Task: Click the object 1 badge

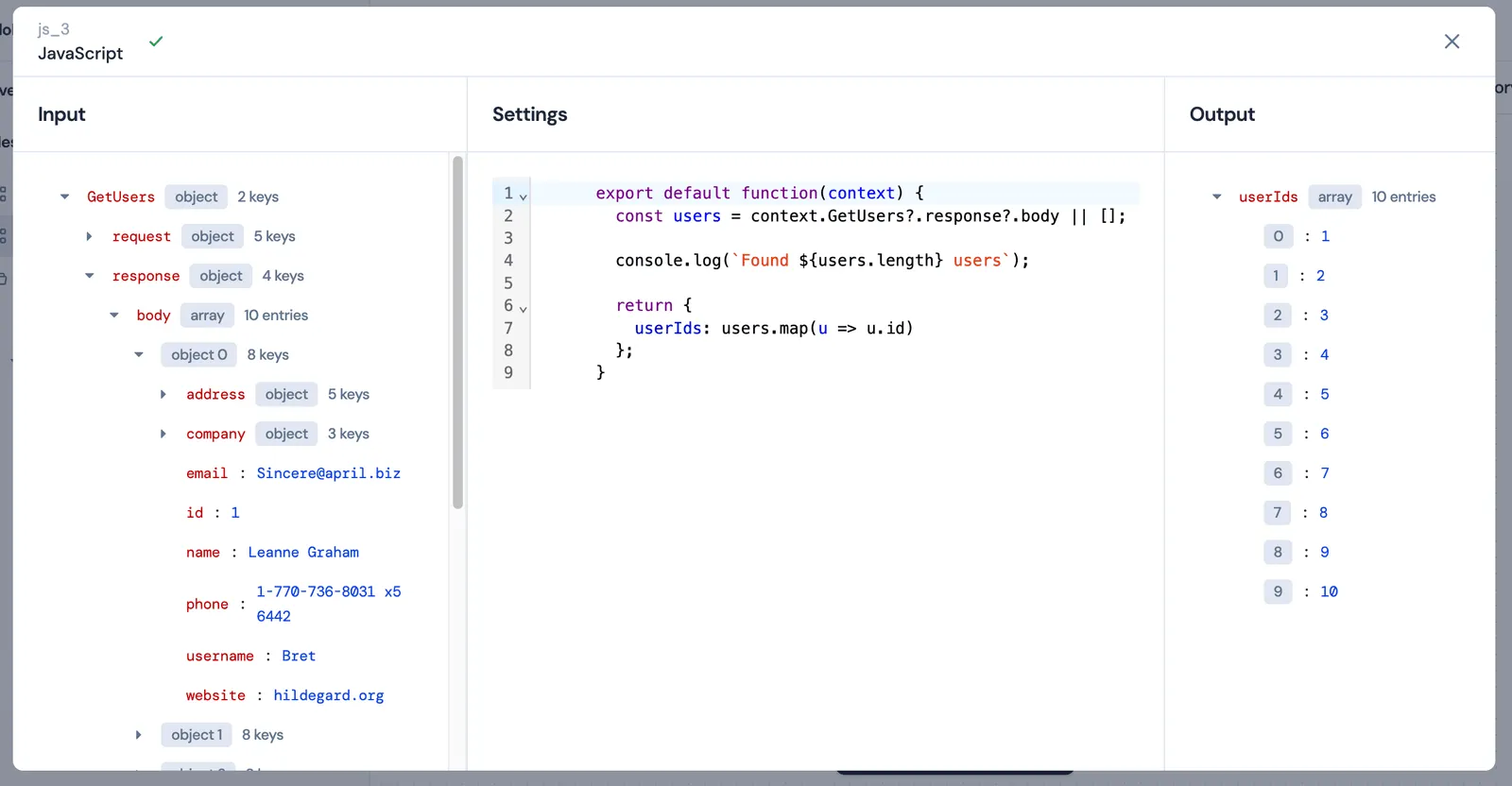Action: click(197, 735)
